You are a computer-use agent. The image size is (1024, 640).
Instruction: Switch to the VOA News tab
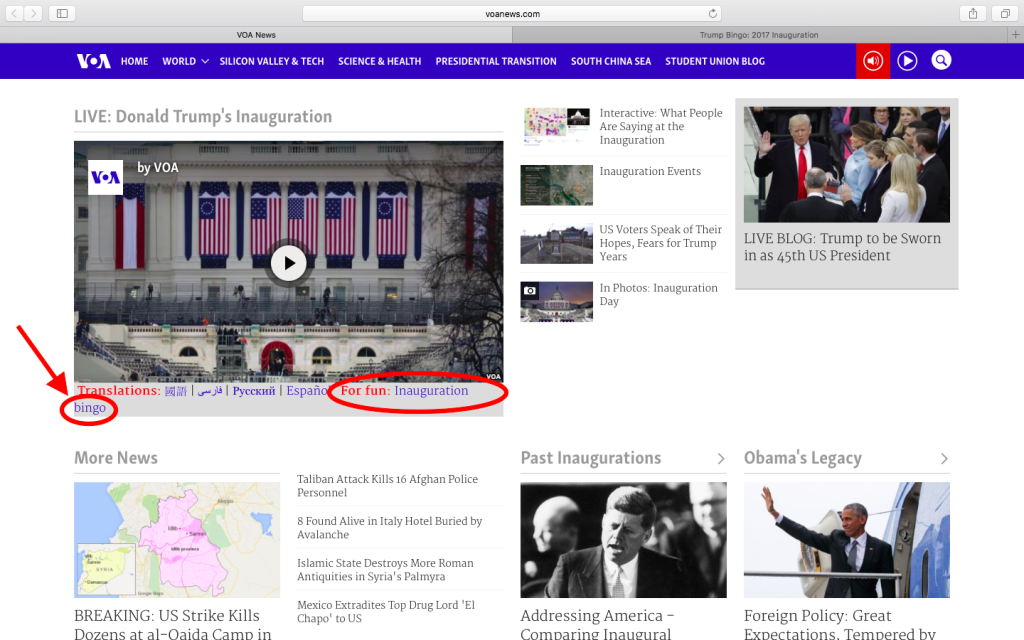(256, 35)
